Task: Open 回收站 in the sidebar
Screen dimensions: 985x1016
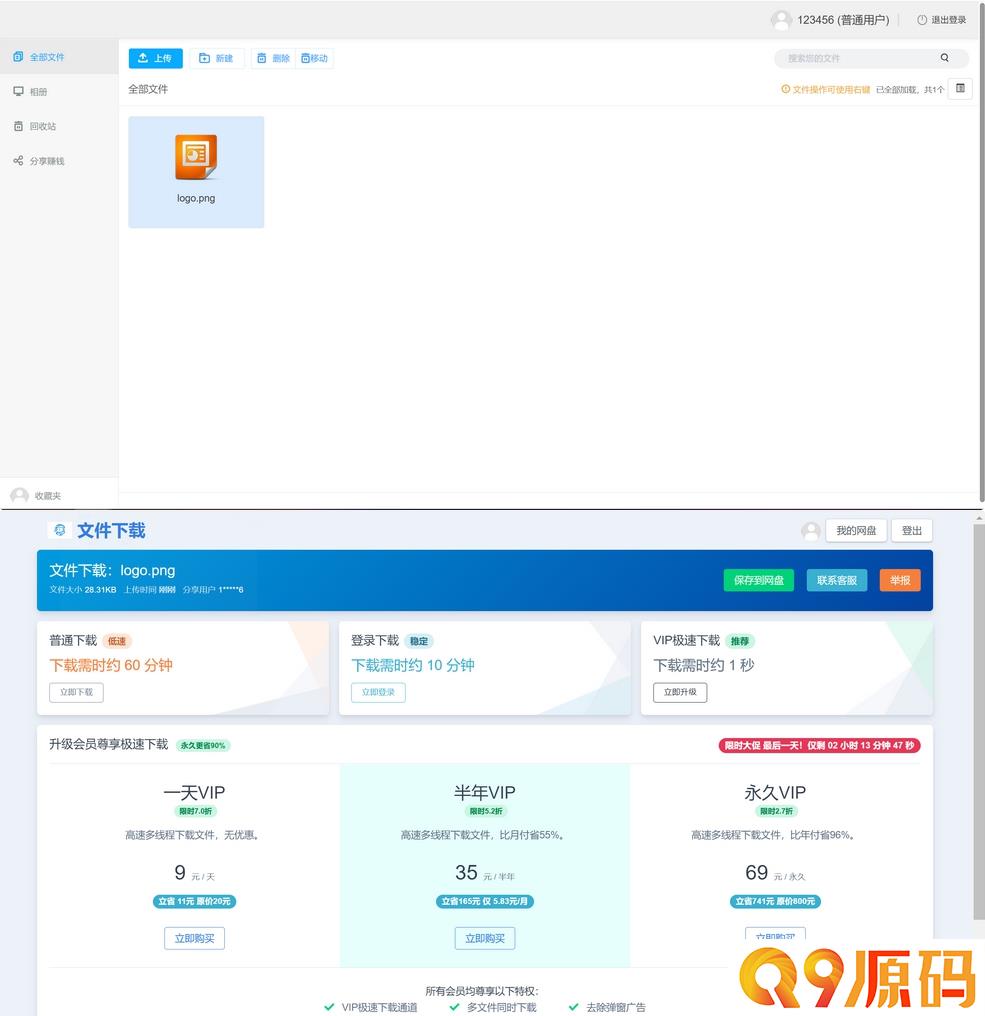Action: pos(58,126)
